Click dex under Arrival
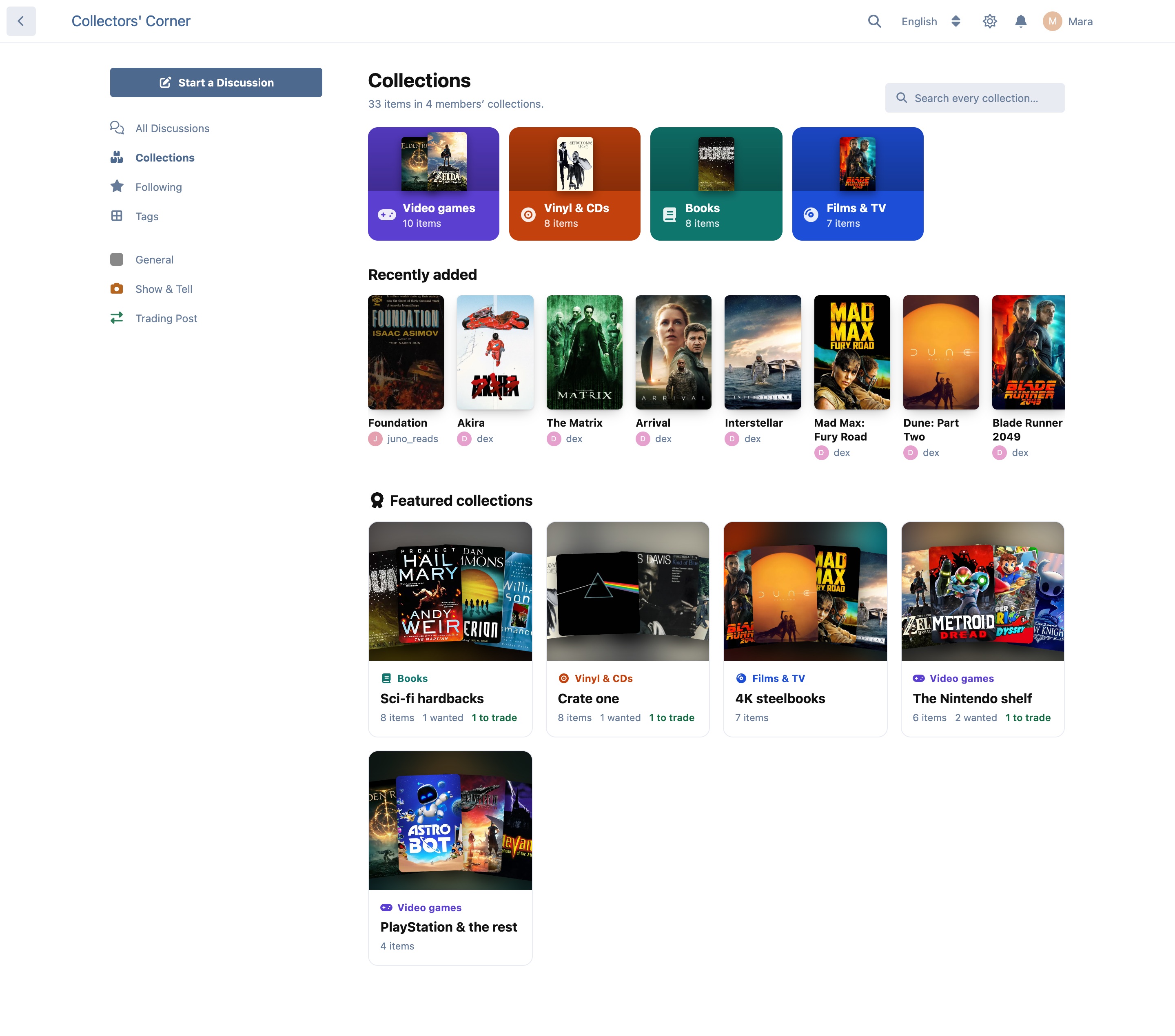This screenshot has width=1175, height=1036. [663, 438]
